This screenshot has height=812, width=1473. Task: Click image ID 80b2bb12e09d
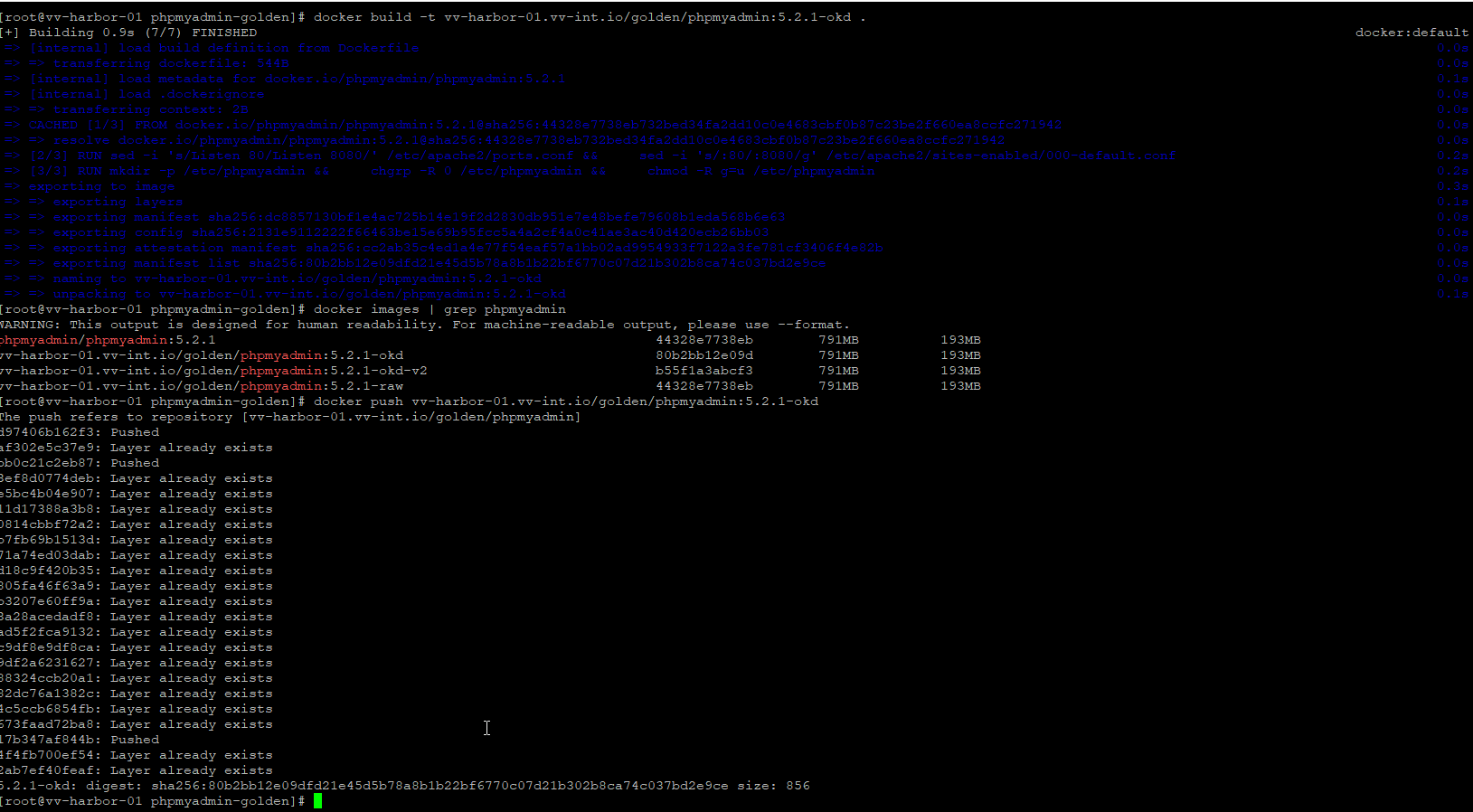pos(703,355)
